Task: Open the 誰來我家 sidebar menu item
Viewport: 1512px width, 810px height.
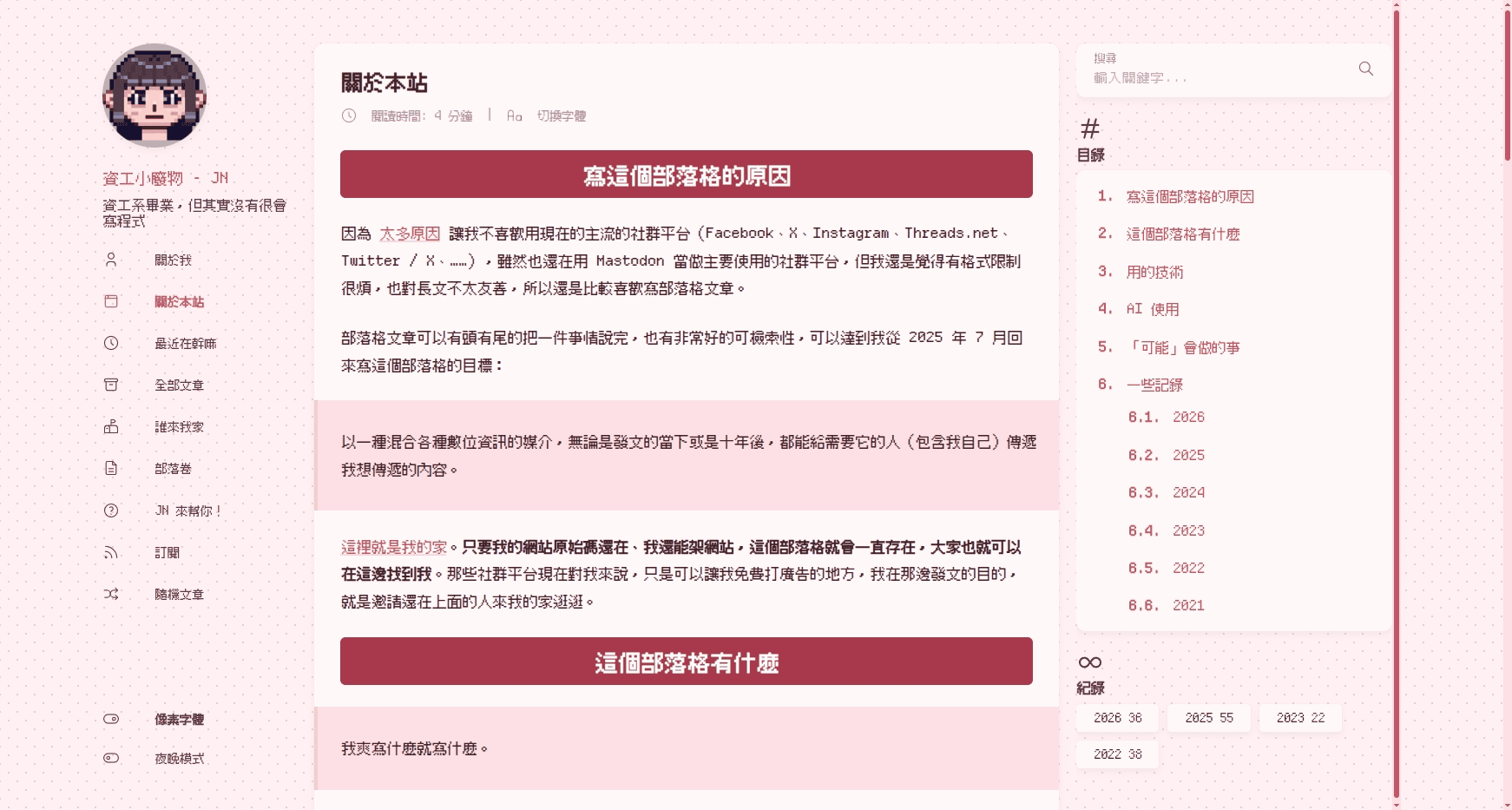Action: coord(179,427)
